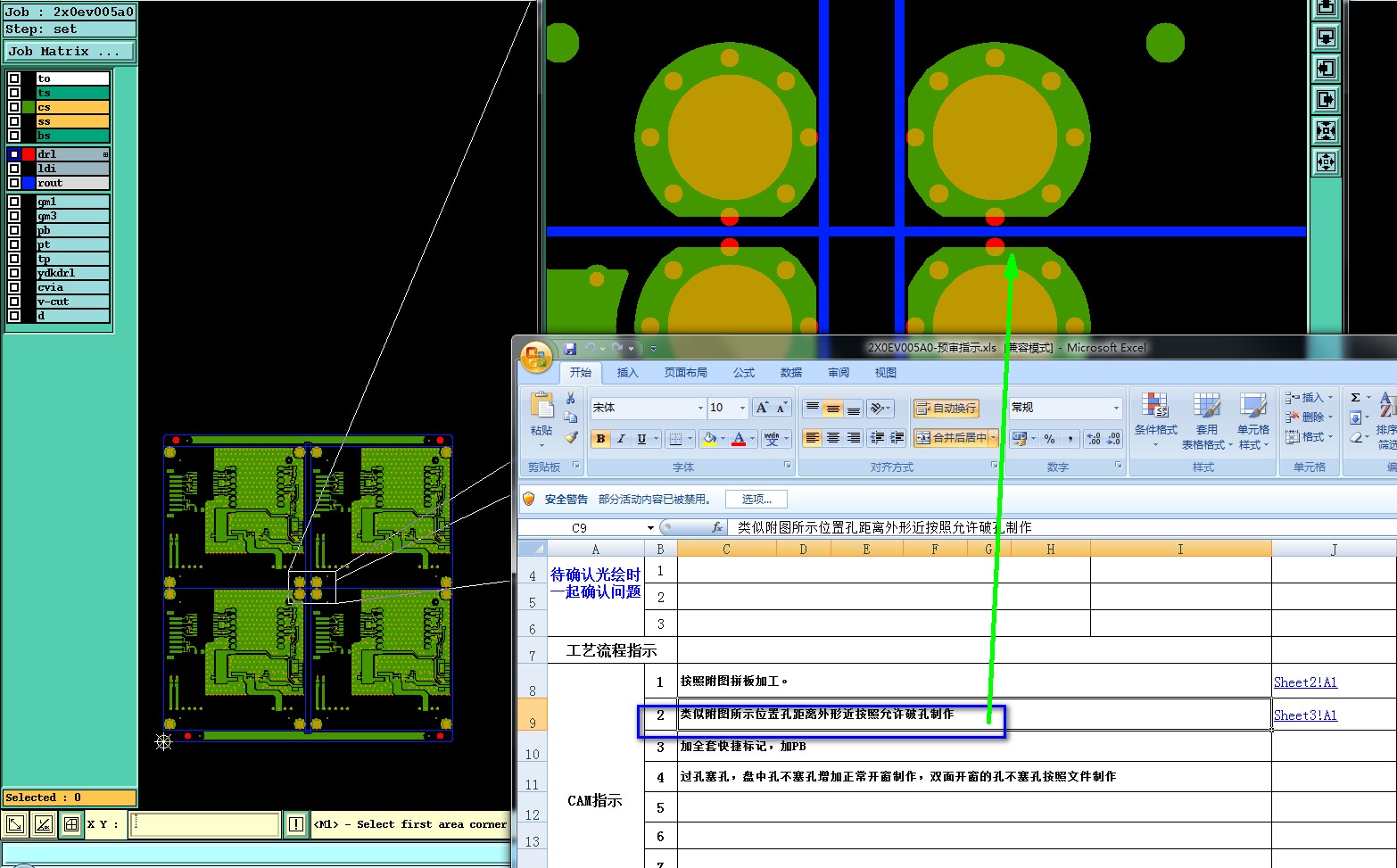Increase font size with the large A
1397x868 pixels.
coord(762,408)
